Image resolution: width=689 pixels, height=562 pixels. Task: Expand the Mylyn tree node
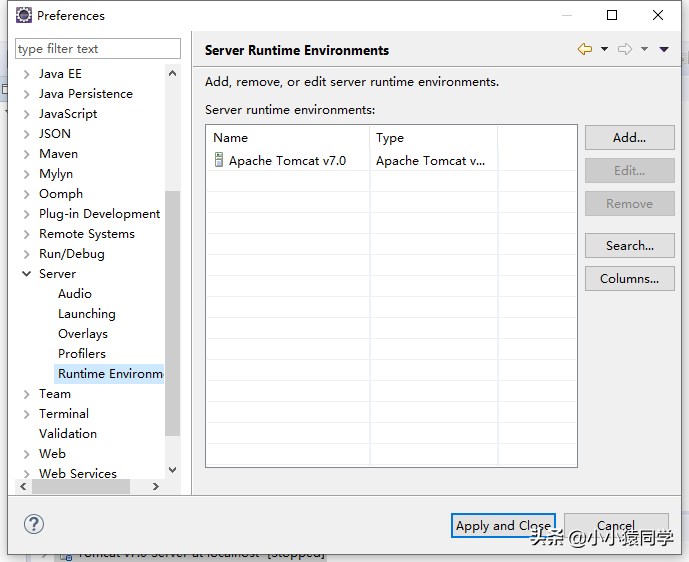[x=27, y=174]
